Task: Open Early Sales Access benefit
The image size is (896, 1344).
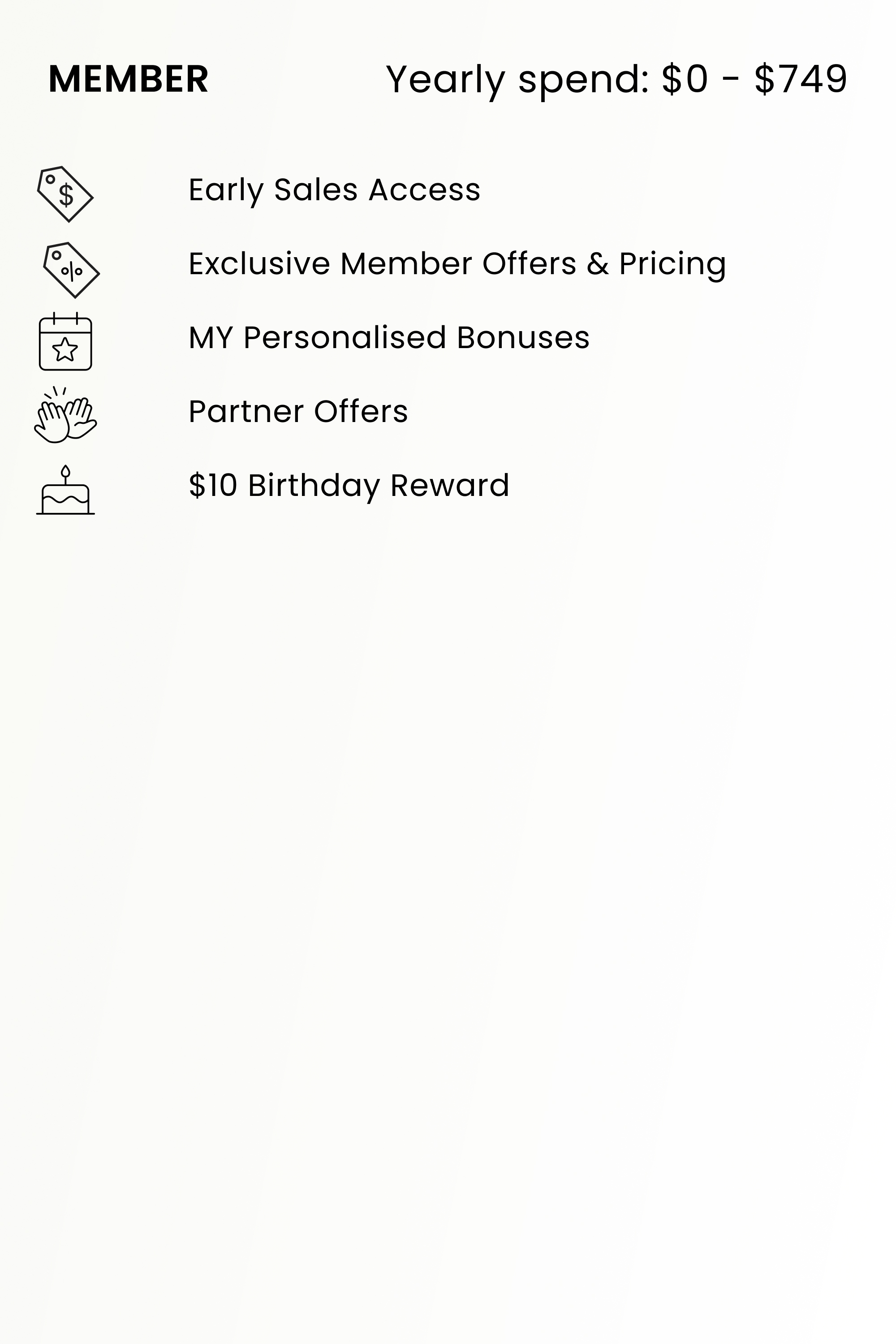Action: click(x=334, y=190)
